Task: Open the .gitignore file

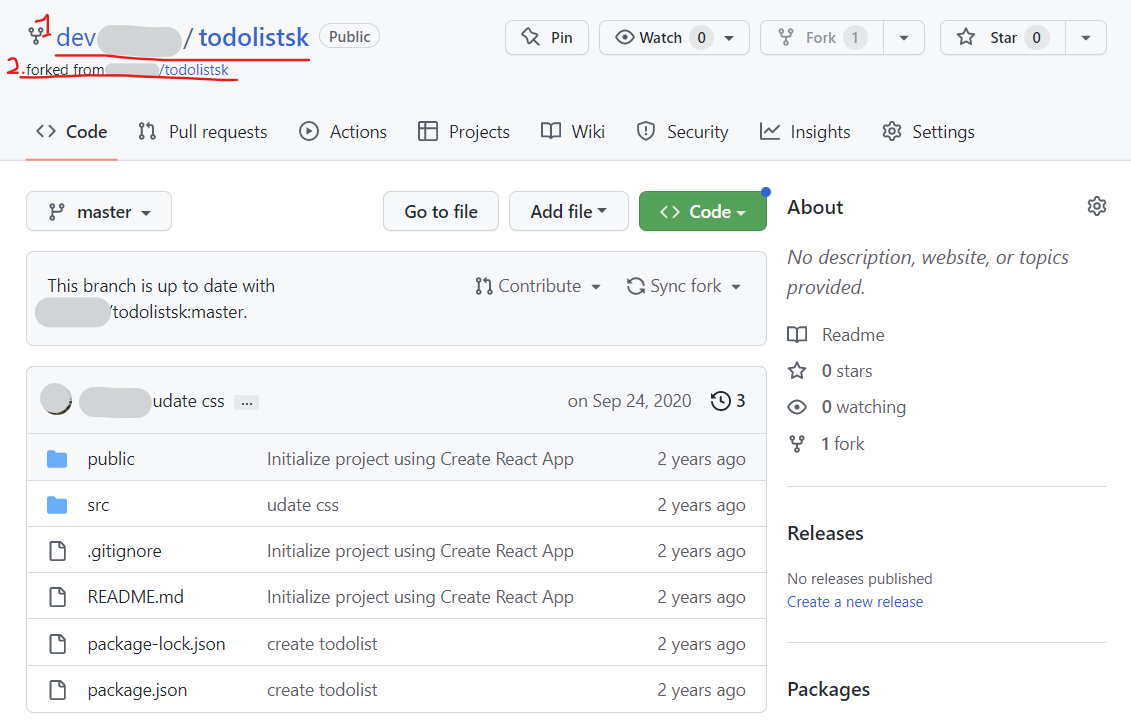Action: [x=125, y=552]
